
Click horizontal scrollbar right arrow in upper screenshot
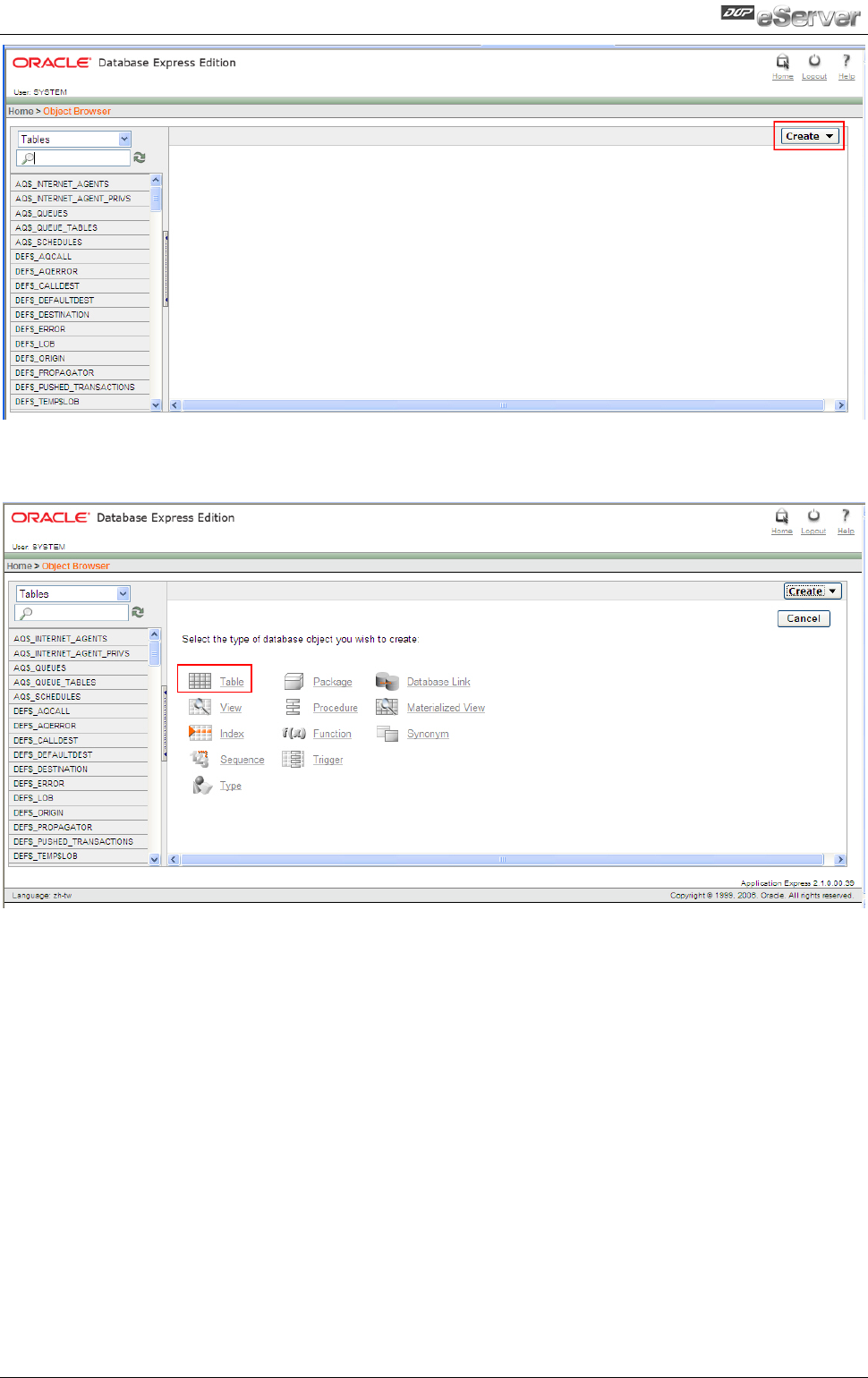(840, 405)
